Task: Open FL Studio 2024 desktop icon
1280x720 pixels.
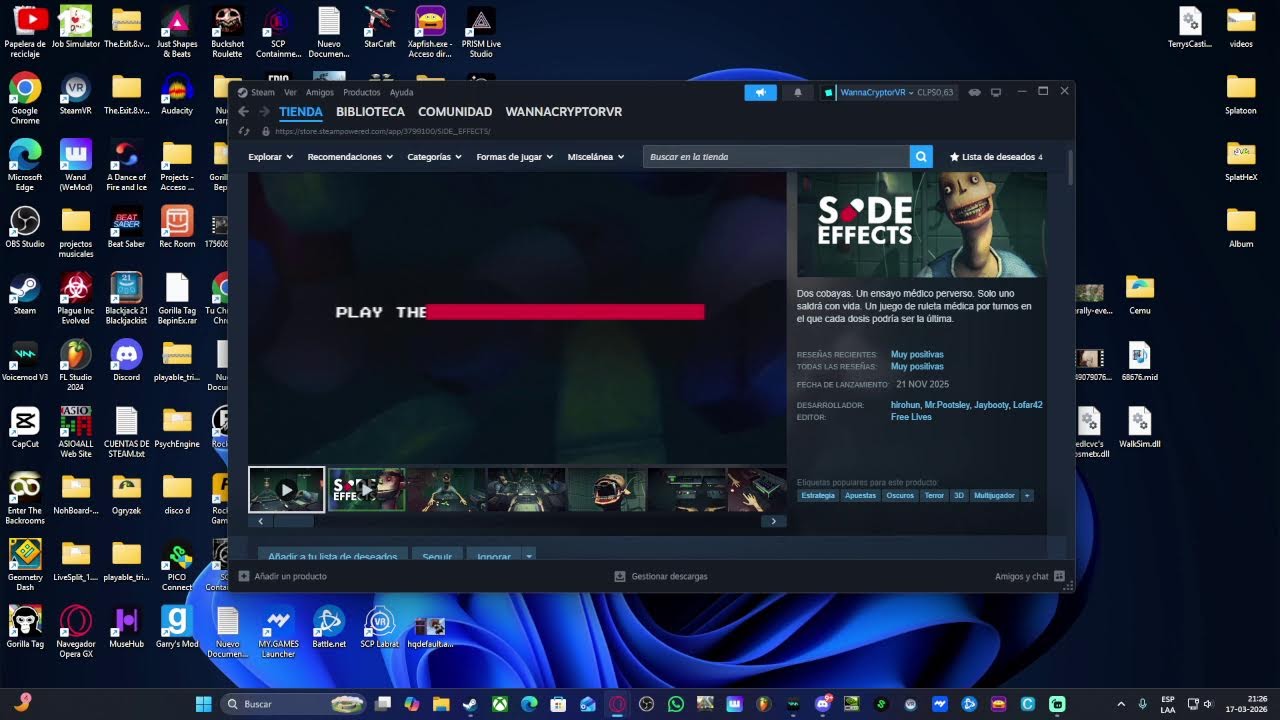Action: tap(76, 364)
